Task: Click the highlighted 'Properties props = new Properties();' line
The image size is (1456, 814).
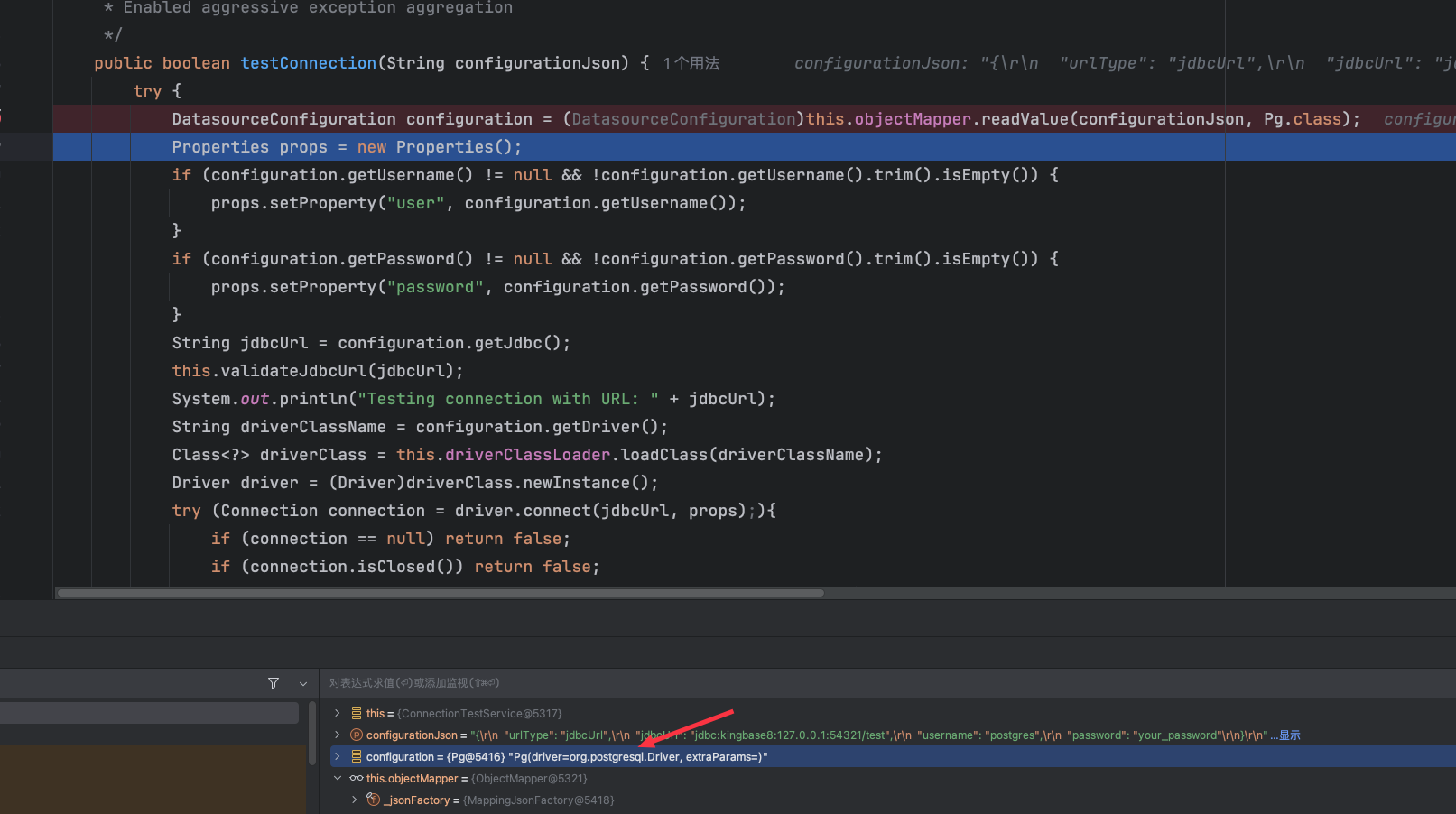Action: [348, 147]
